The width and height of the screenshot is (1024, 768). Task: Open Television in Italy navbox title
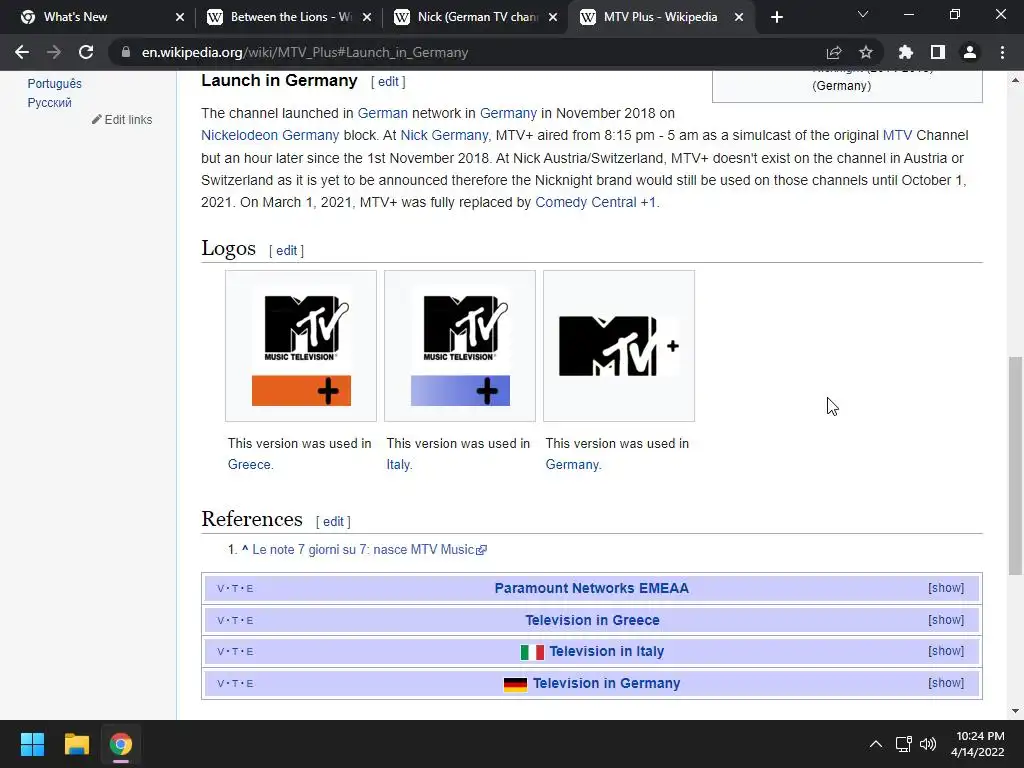607,651
